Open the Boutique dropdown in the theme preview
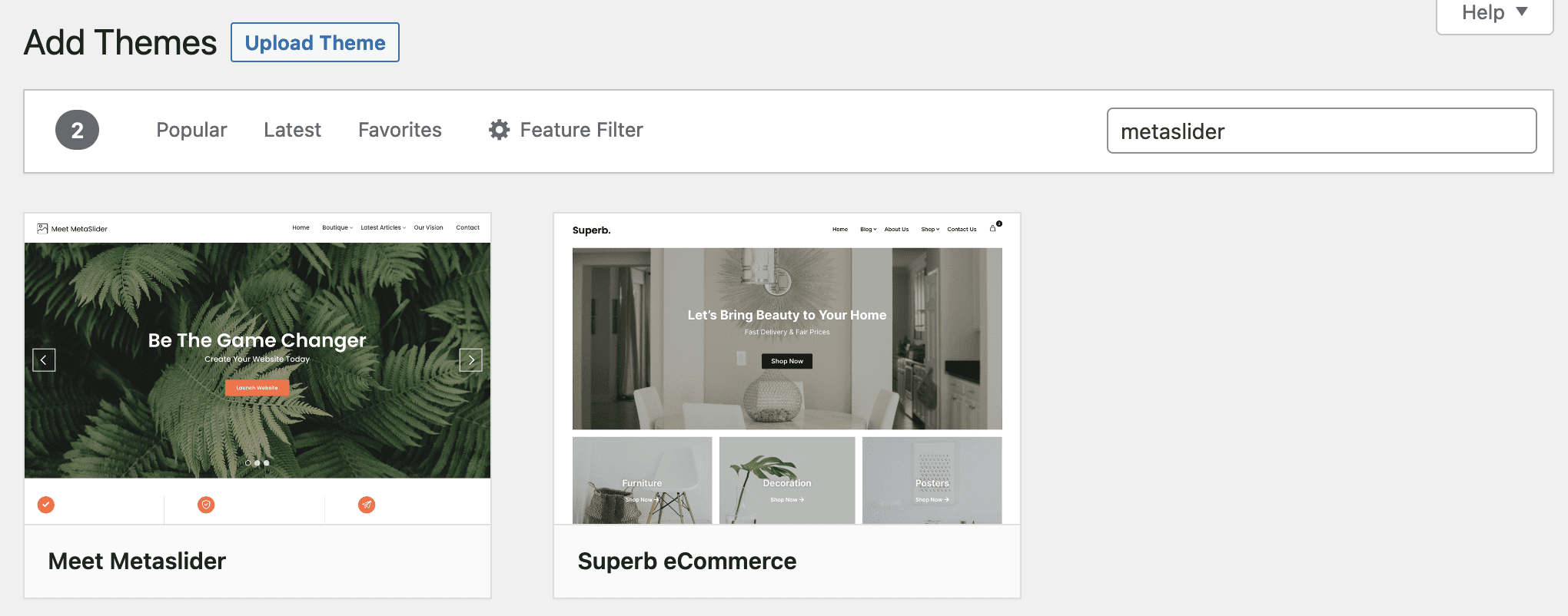This screenshot has width=1568, height=616. [337, 227]
